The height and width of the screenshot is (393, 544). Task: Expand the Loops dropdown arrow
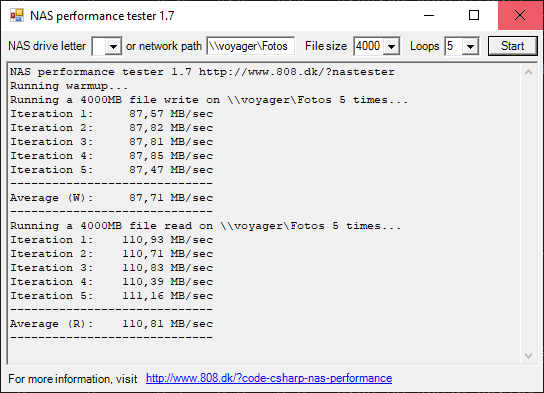470,46
